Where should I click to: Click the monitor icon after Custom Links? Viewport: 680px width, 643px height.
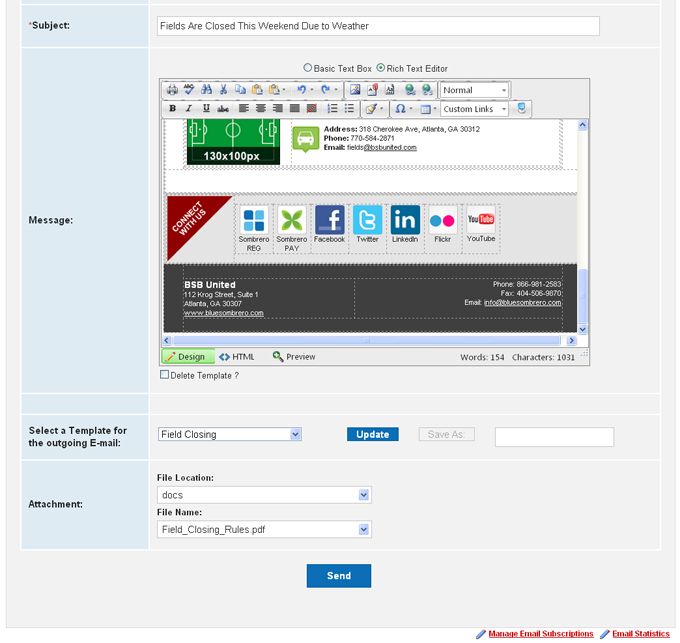point(522,108)
